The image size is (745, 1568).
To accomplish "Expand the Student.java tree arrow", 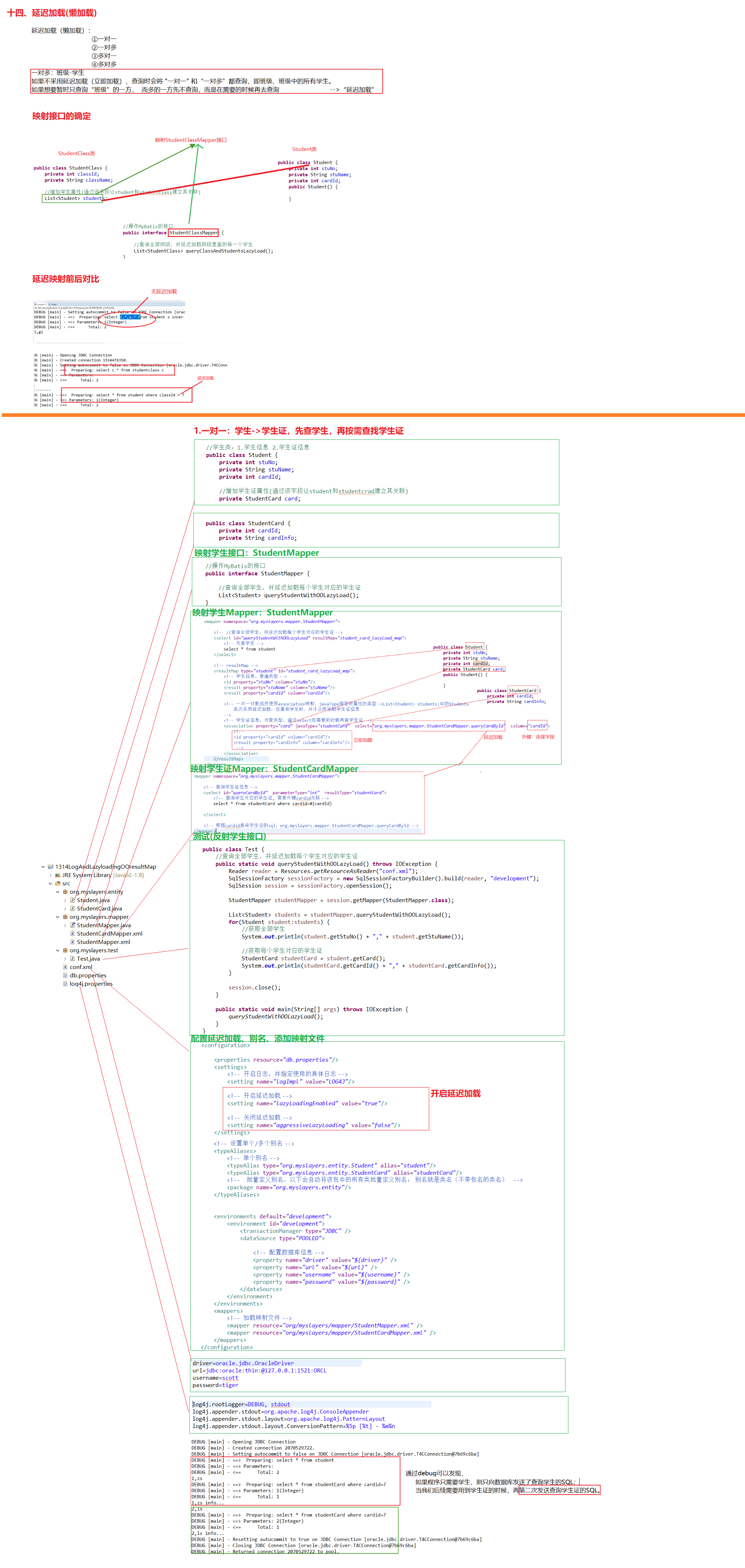I will [x=65, y=900].
